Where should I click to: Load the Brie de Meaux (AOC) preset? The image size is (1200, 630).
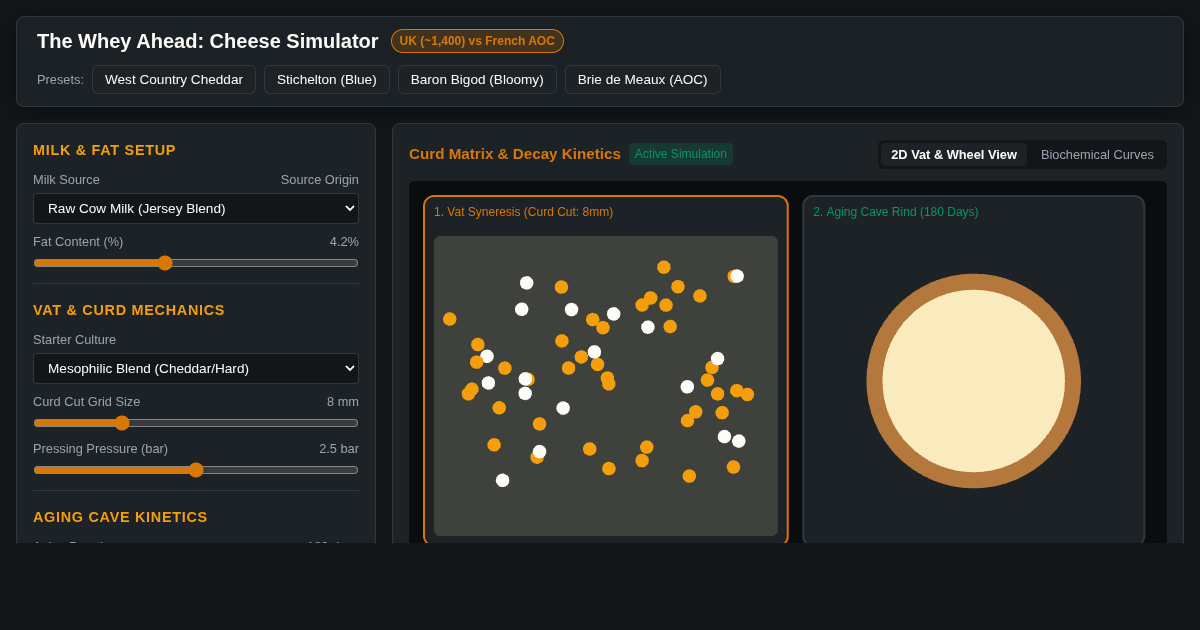click(x=642, y=80)
